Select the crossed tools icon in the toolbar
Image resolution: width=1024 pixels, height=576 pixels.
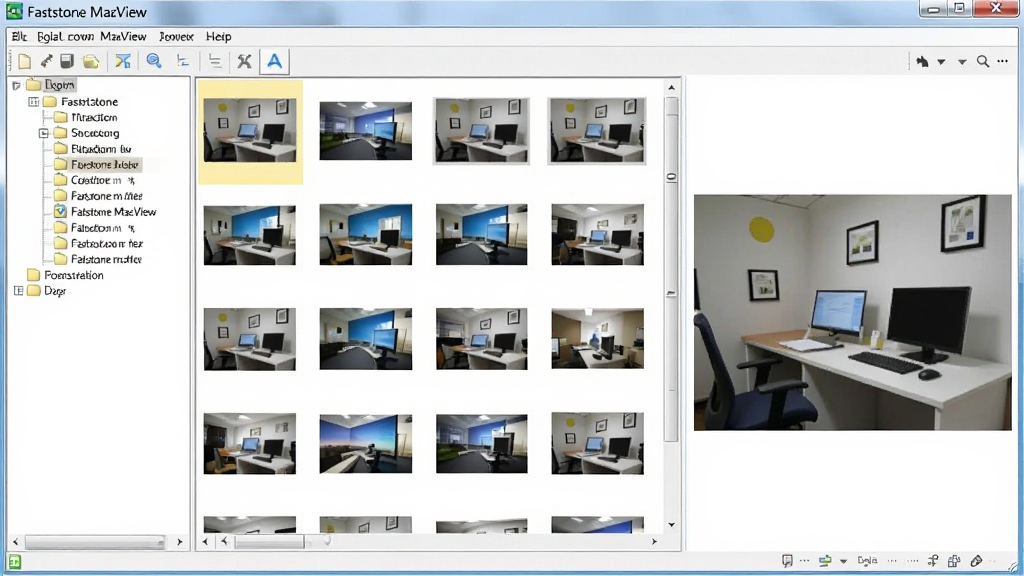click(244, 61)
